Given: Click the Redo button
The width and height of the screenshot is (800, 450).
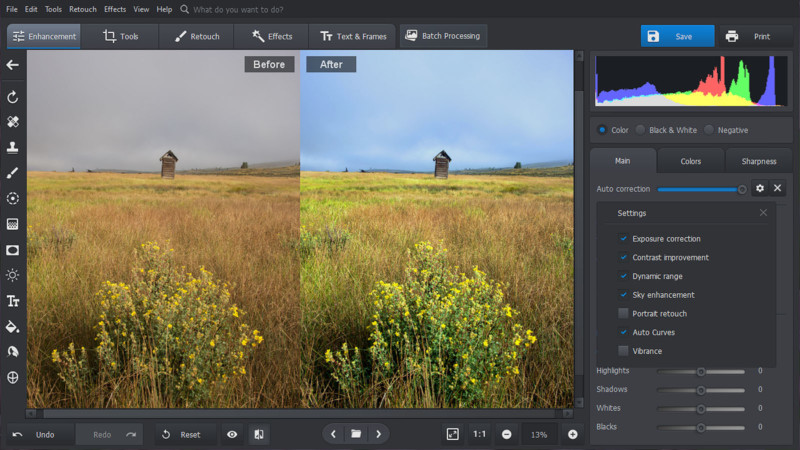Looking at the screenshot, I should click(x=109, y=434).
